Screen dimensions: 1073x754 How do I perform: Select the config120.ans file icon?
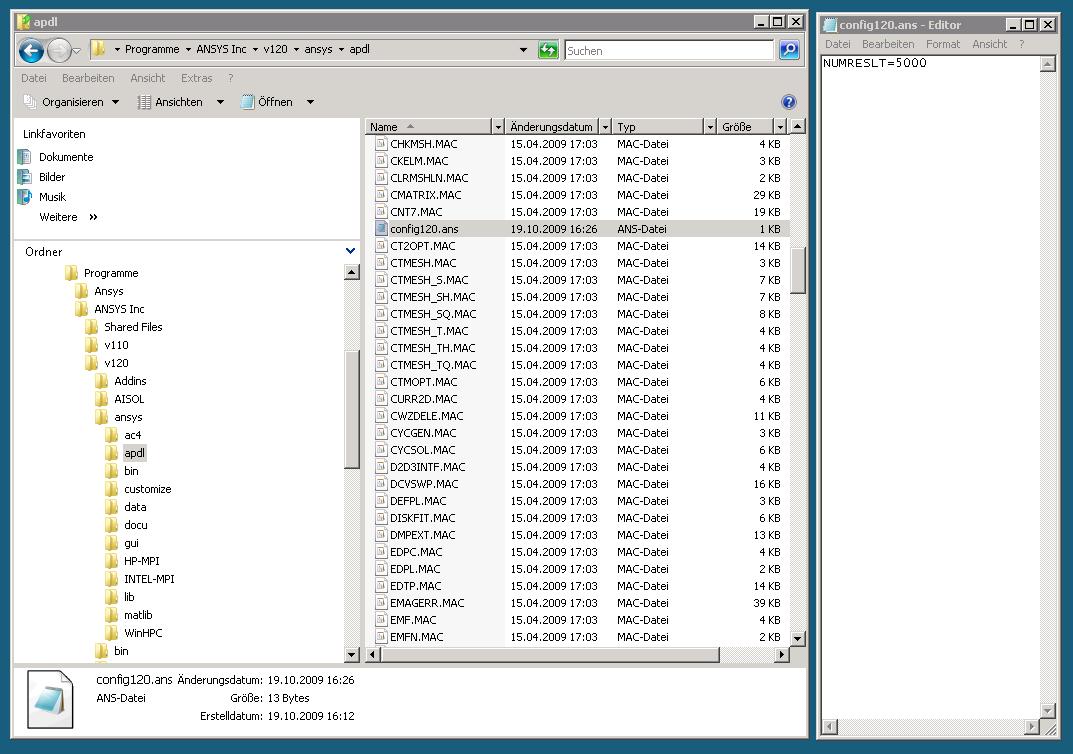(x=381, y=229)
